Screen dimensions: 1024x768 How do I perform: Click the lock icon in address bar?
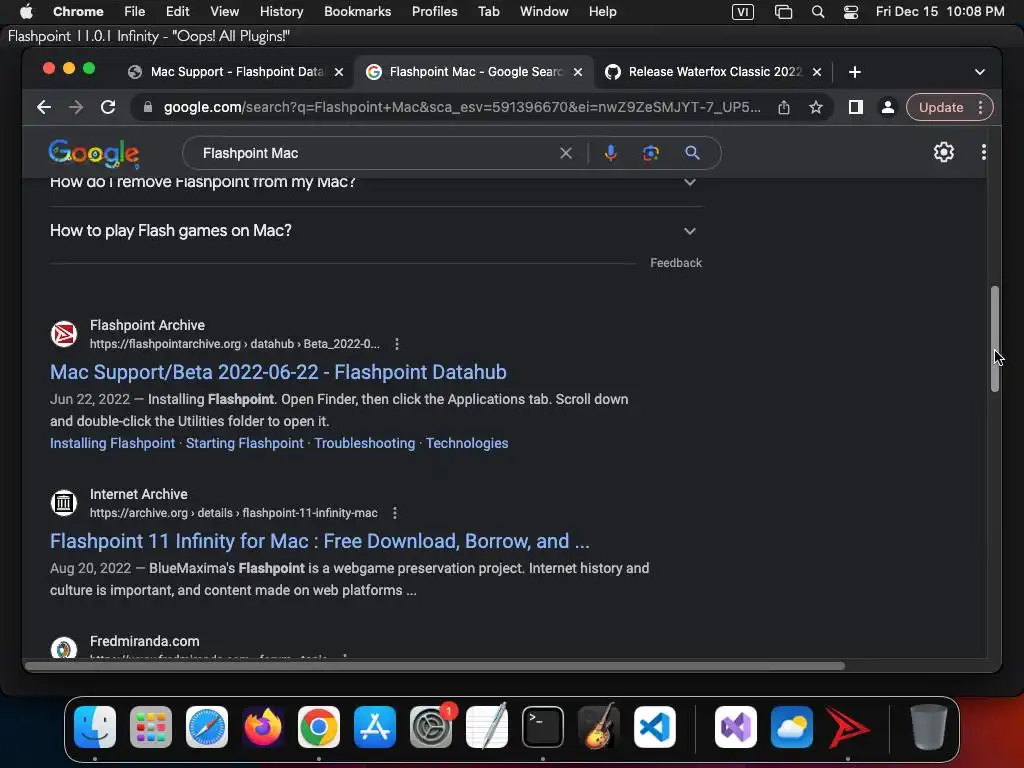148,107
